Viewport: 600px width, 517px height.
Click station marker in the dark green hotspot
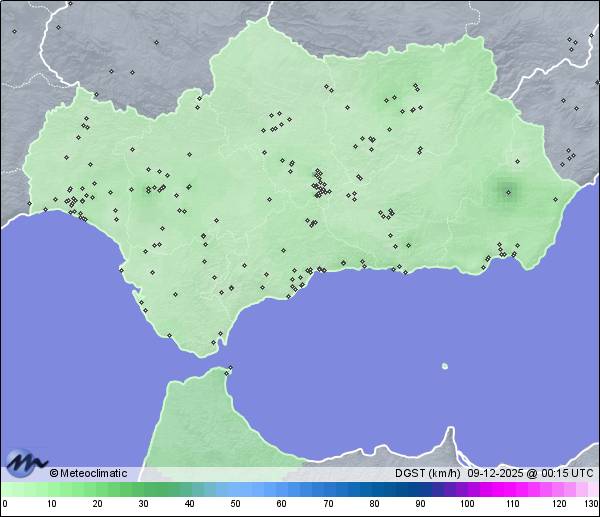tap(508, 192)
